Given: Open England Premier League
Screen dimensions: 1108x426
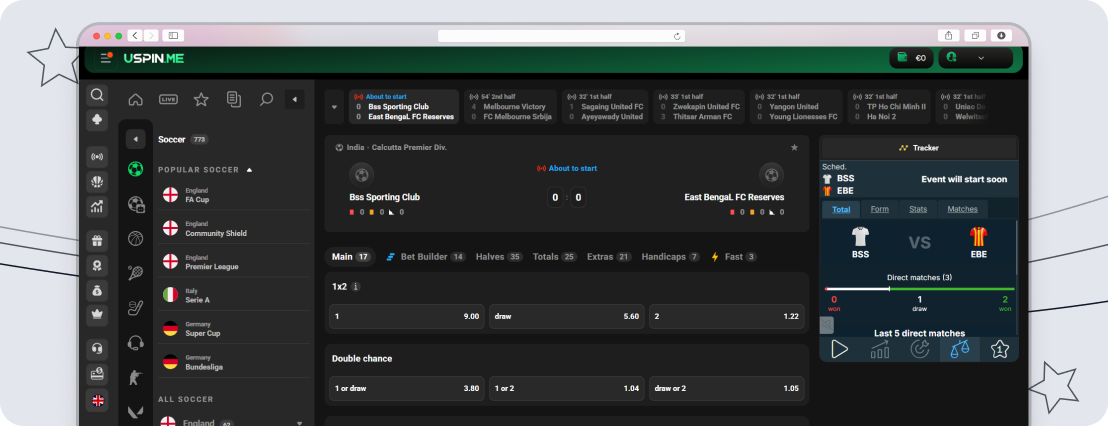Looking at the screenshot, I should (233, 262).
